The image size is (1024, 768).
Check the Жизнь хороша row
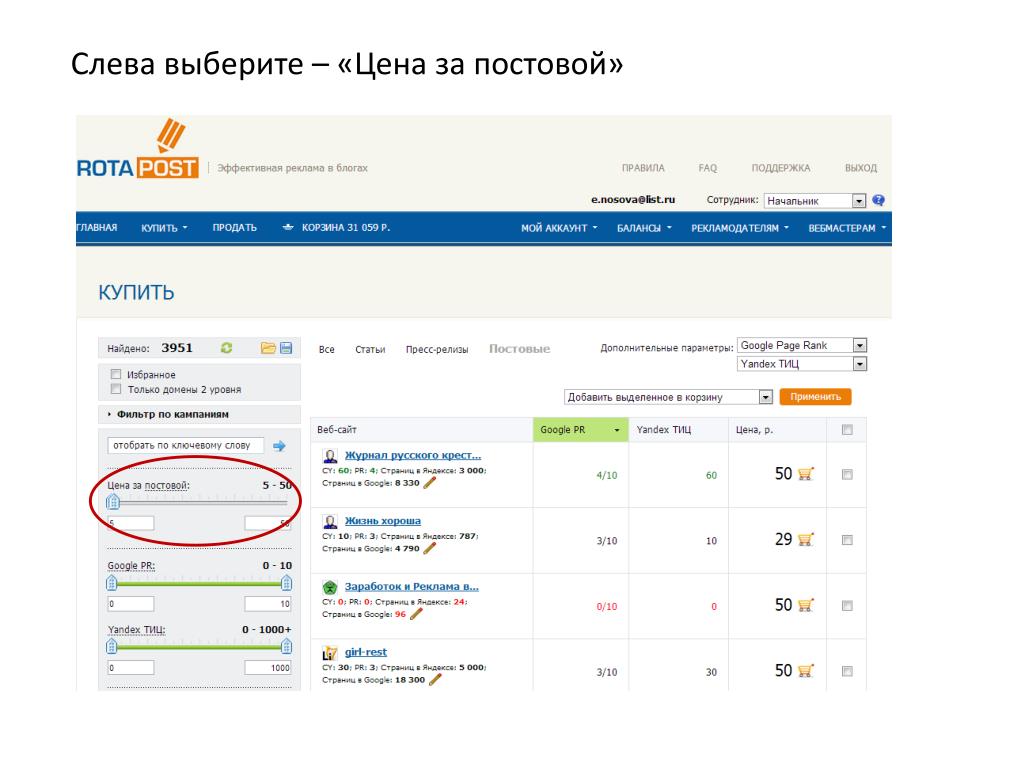click(847, 540)
